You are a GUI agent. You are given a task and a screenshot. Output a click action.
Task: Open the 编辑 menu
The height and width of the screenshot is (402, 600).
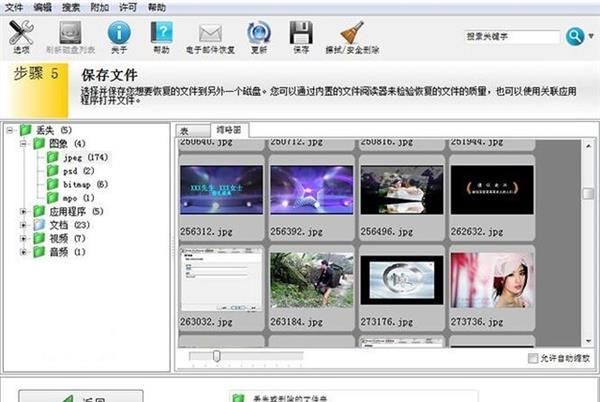pyautogui.click(x=42, y=7)
